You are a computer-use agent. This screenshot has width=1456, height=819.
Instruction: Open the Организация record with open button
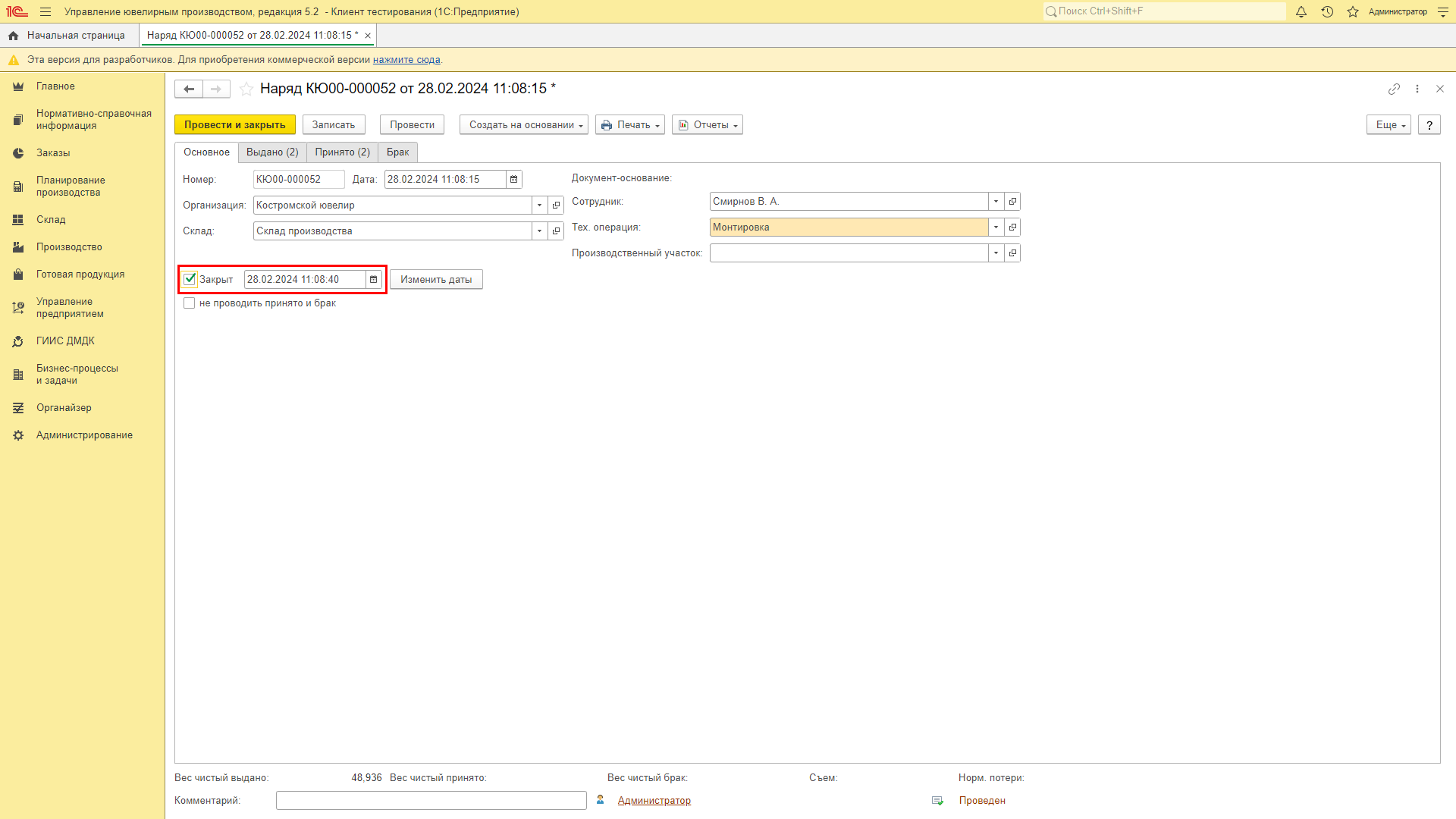tap(557, 206)
